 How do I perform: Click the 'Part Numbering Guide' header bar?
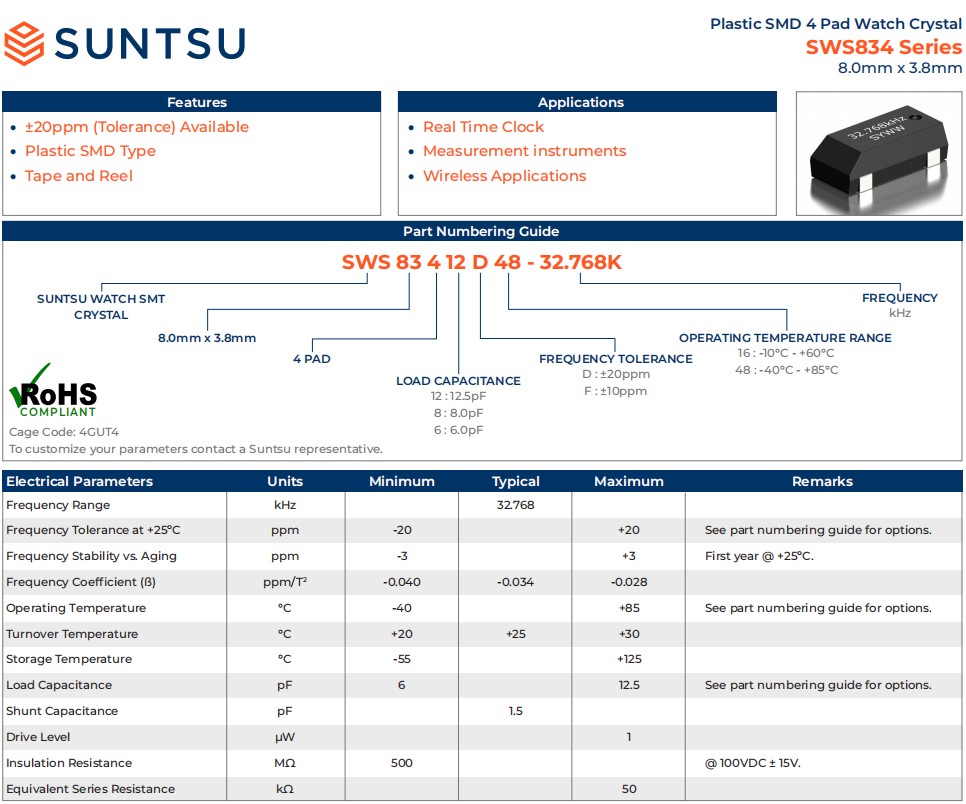pyautogui.click(x=482, y=231)
